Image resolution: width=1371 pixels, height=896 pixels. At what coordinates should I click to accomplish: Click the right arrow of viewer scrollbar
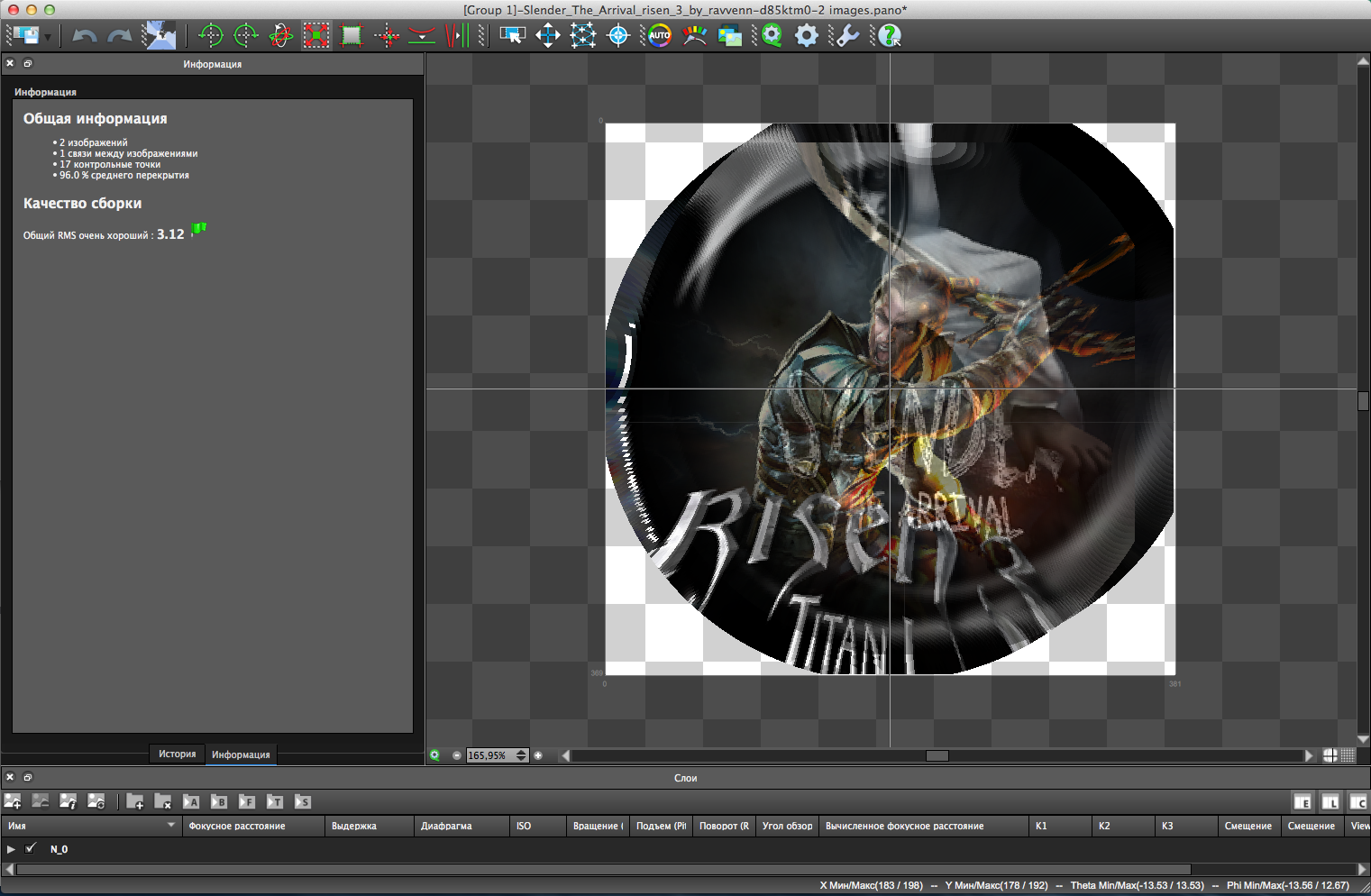1309,755
